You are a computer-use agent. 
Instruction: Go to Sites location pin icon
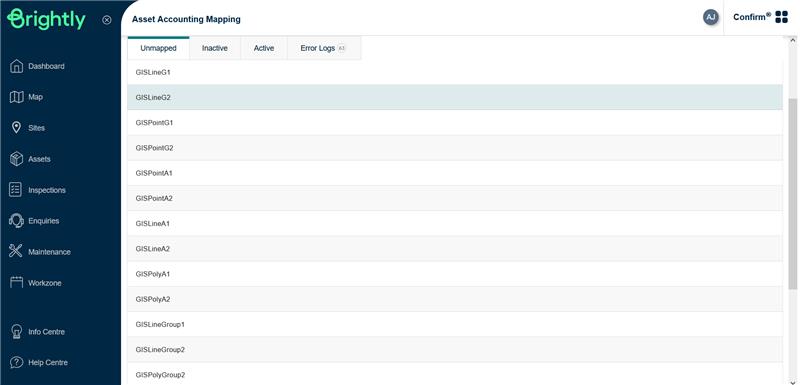click(x=16, y=127)
